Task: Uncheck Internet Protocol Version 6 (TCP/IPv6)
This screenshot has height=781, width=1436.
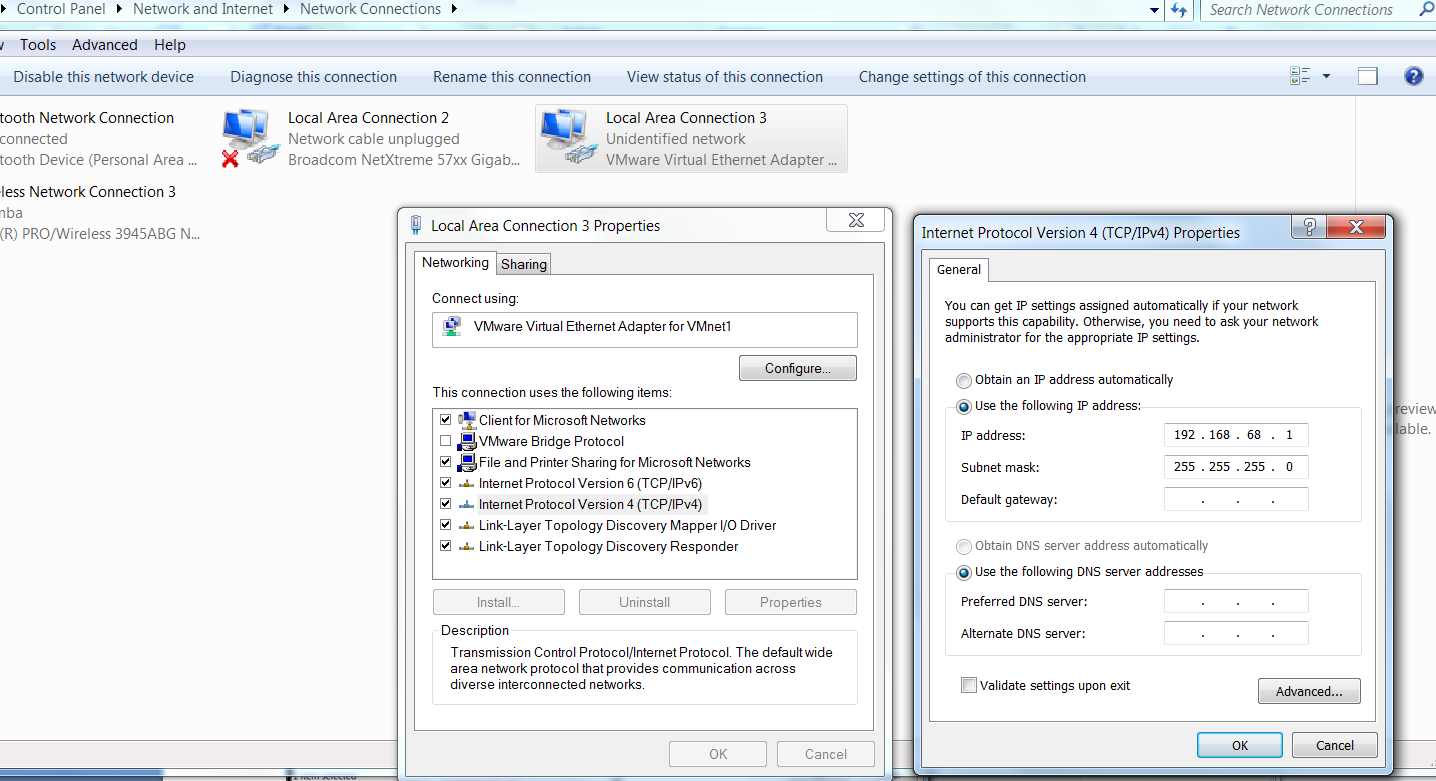Action: click(445, 483)
